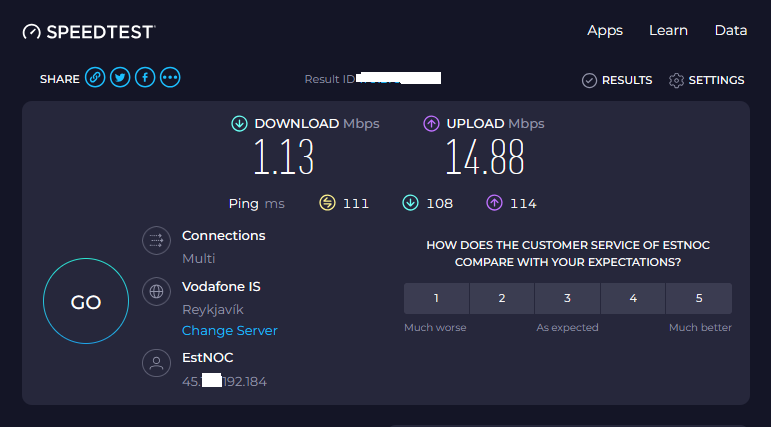
Task: Rate customer service 1 Much worse
Action: [436, 298]
